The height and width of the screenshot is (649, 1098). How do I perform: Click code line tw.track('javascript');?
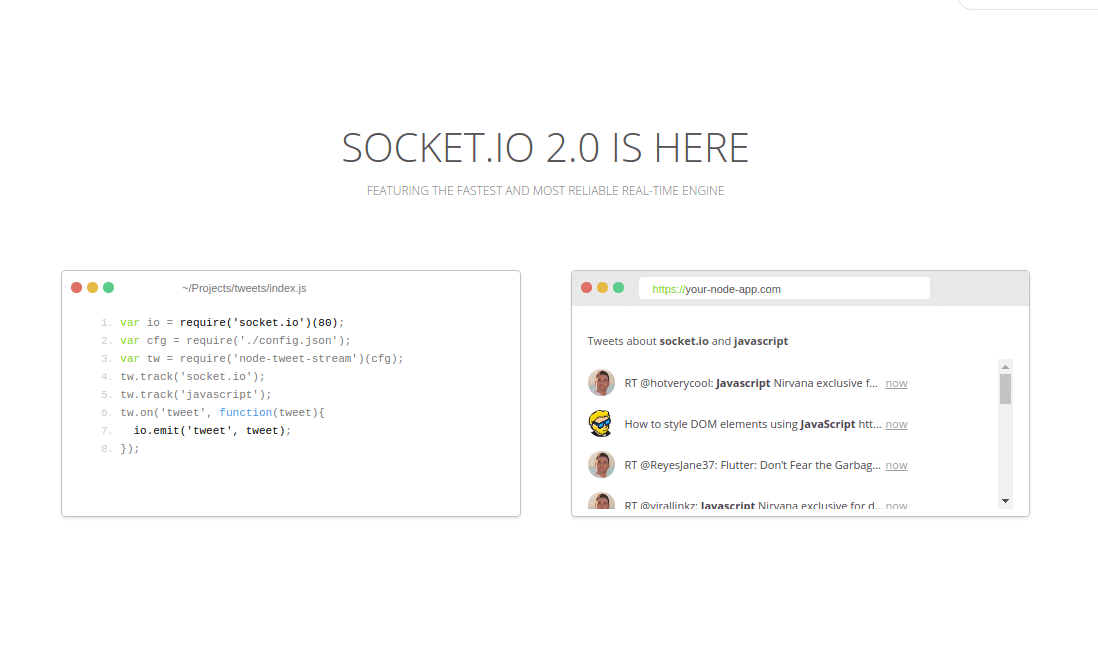tap(195, 395)
